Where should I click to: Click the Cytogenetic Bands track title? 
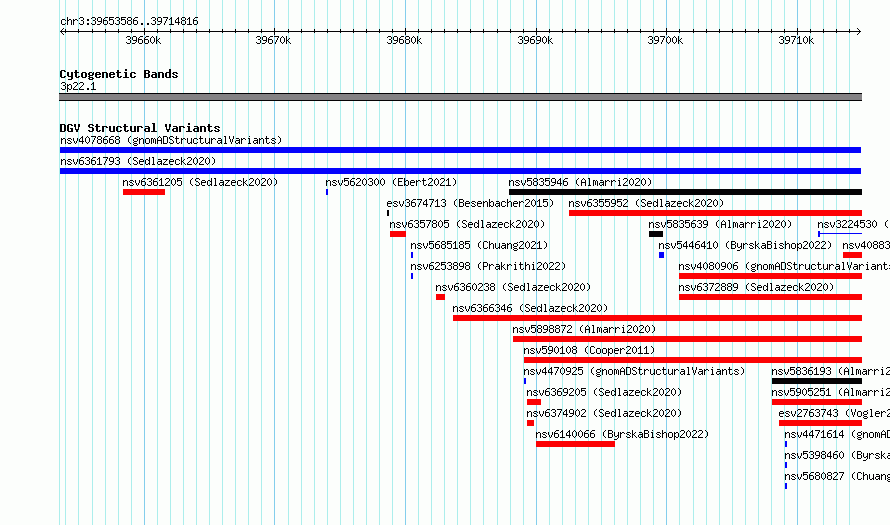(x=119, y=74)
